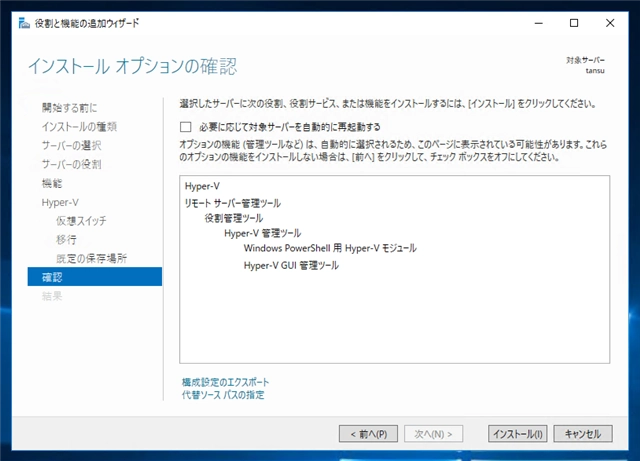Select Hyper-V entry in install list
Screen dimensions: 640x461
pos(202,186)
